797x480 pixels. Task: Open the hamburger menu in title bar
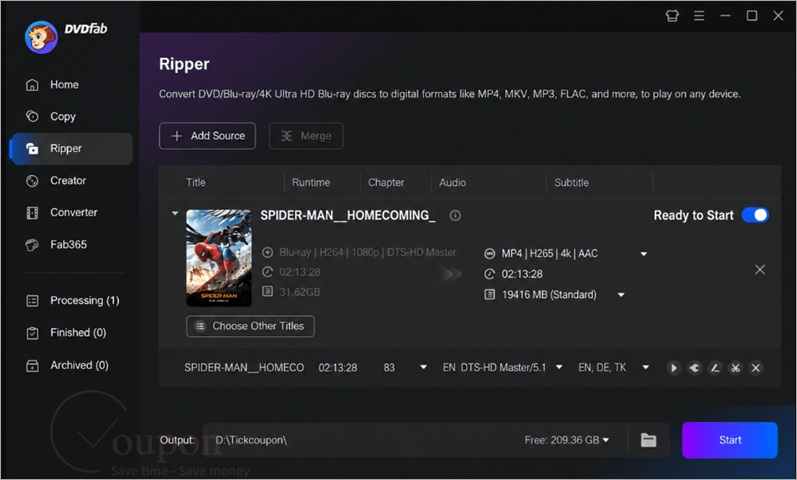[699, 16]
